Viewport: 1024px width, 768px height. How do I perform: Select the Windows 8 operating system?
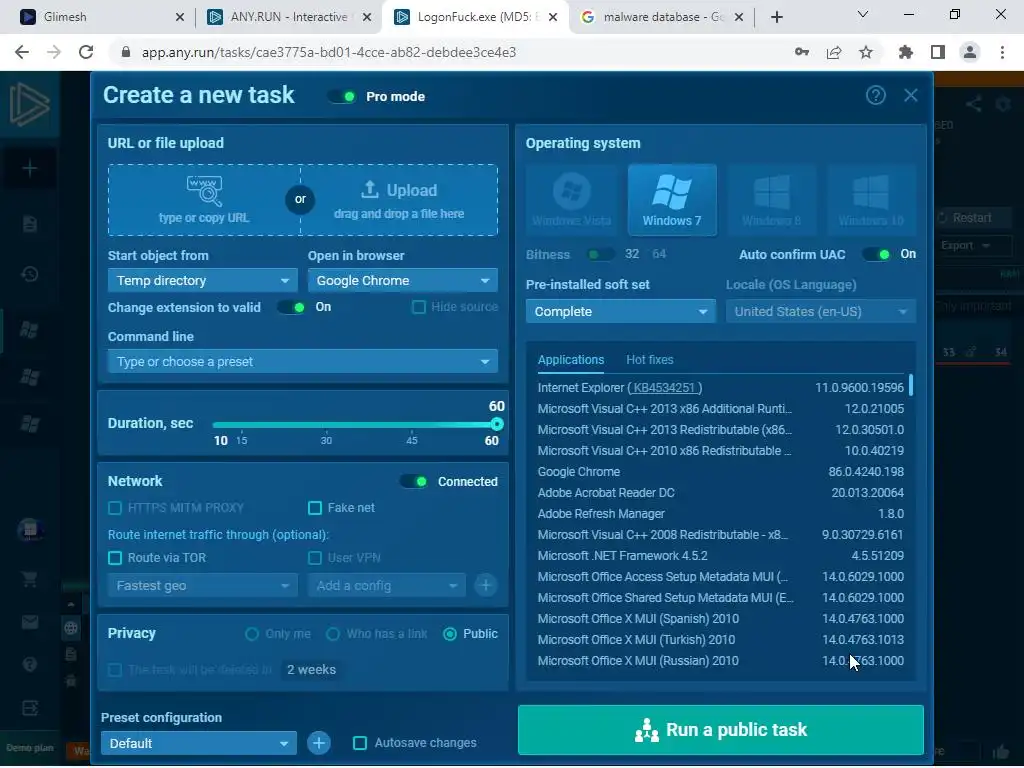point(771,200)
